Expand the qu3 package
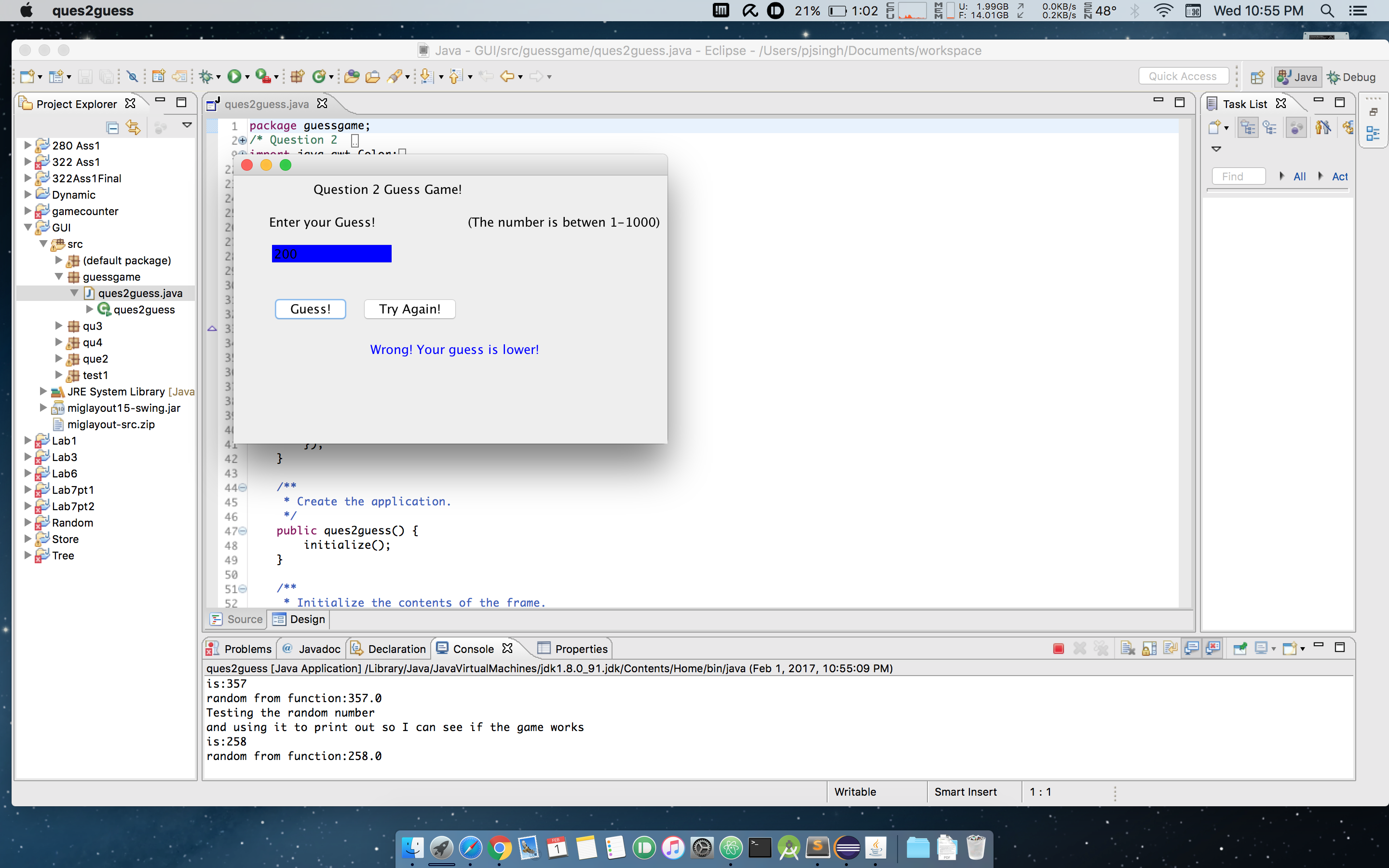 click(58, 325)
